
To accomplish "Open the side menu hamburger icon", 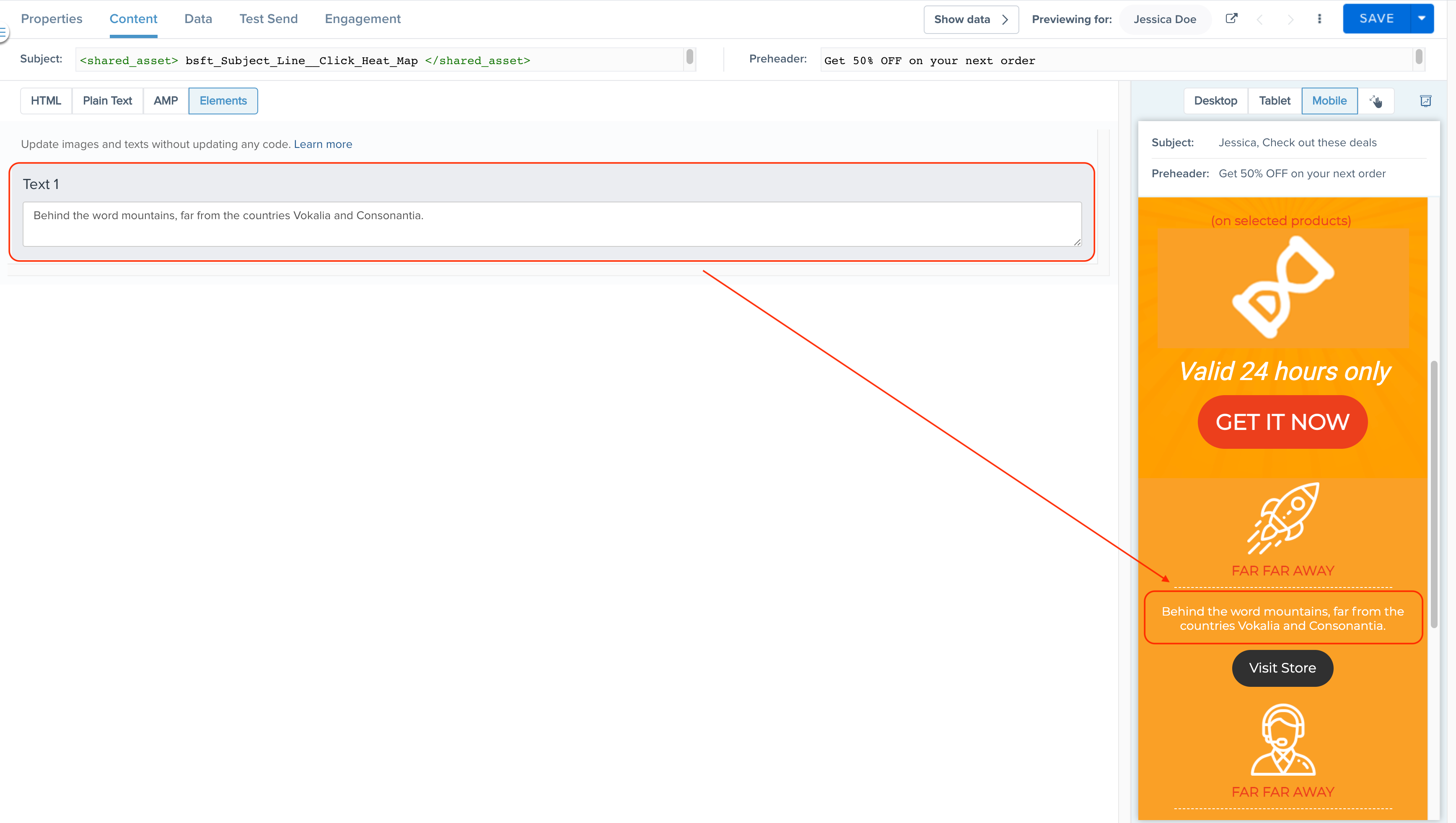I will pos(3,33).
